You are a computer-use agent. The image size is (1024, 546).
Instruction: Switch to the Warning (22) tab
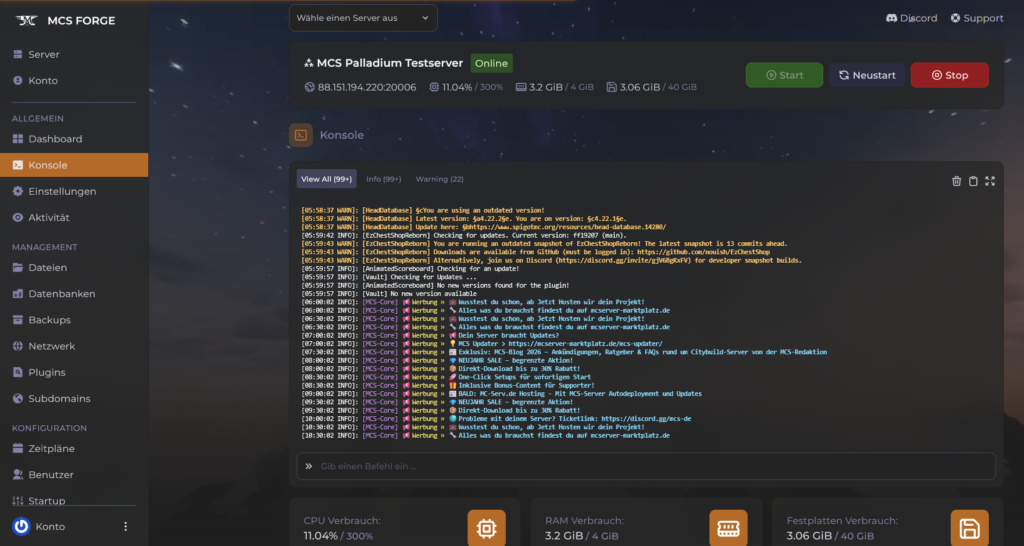coord(439,179)
